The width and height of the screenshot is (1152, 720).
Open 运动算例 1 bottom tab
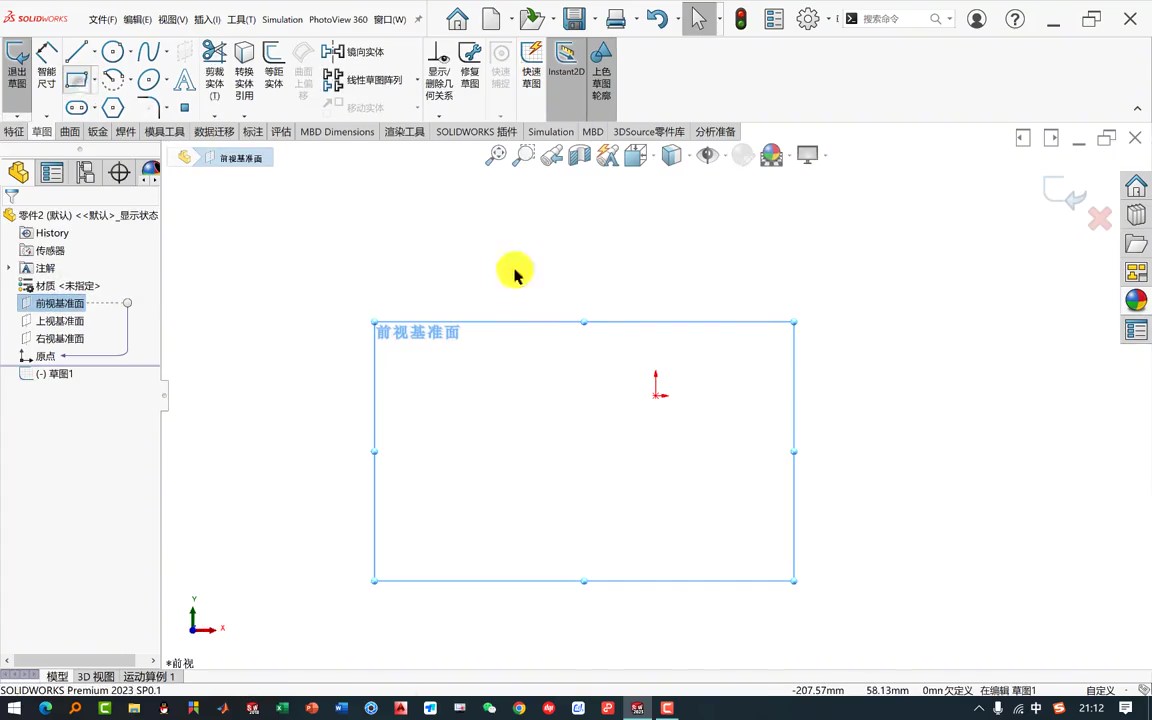(x=149, y=676)
